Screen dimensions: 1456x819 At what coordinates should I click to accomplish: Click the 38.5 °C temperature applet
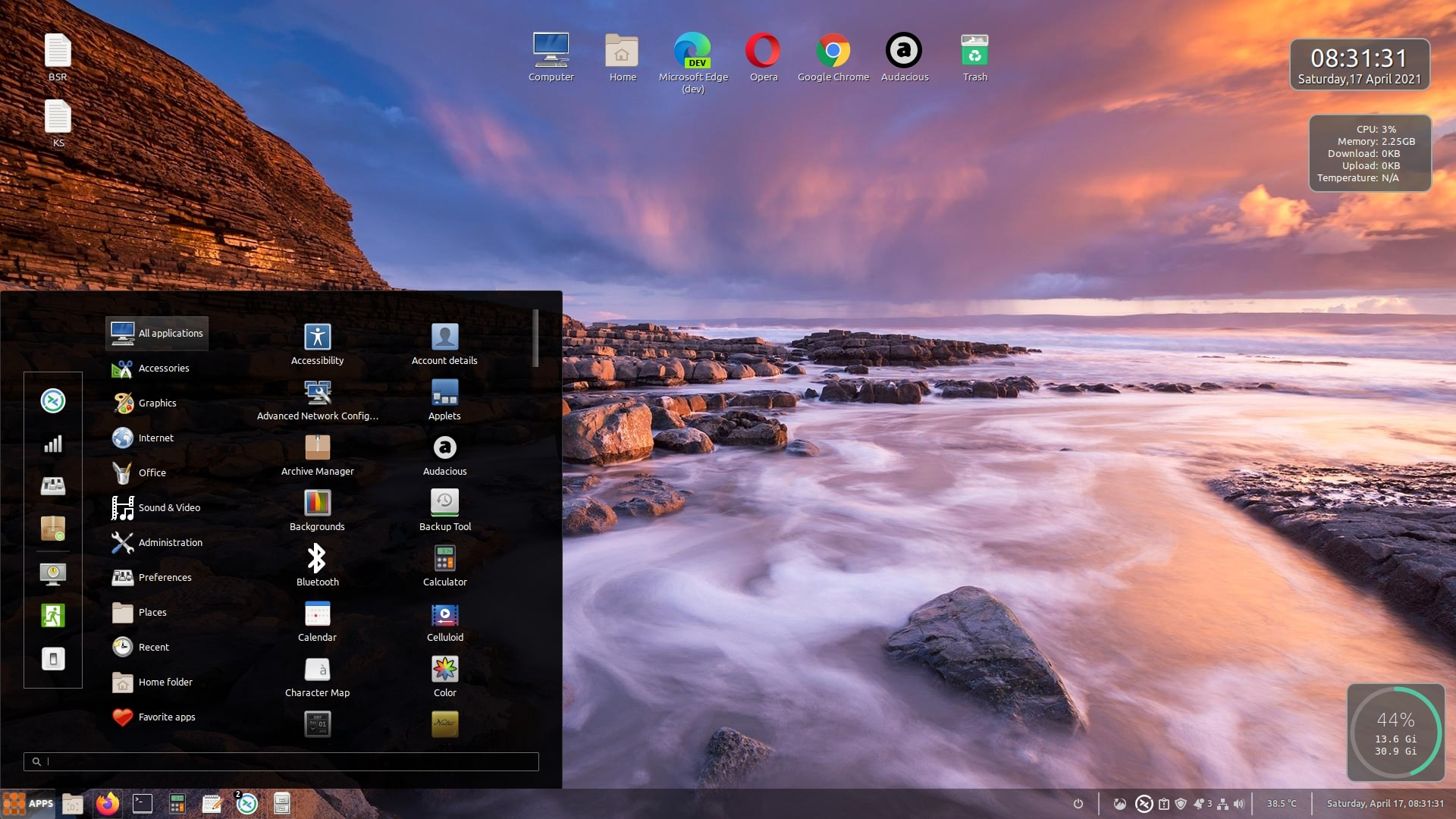1282,804
